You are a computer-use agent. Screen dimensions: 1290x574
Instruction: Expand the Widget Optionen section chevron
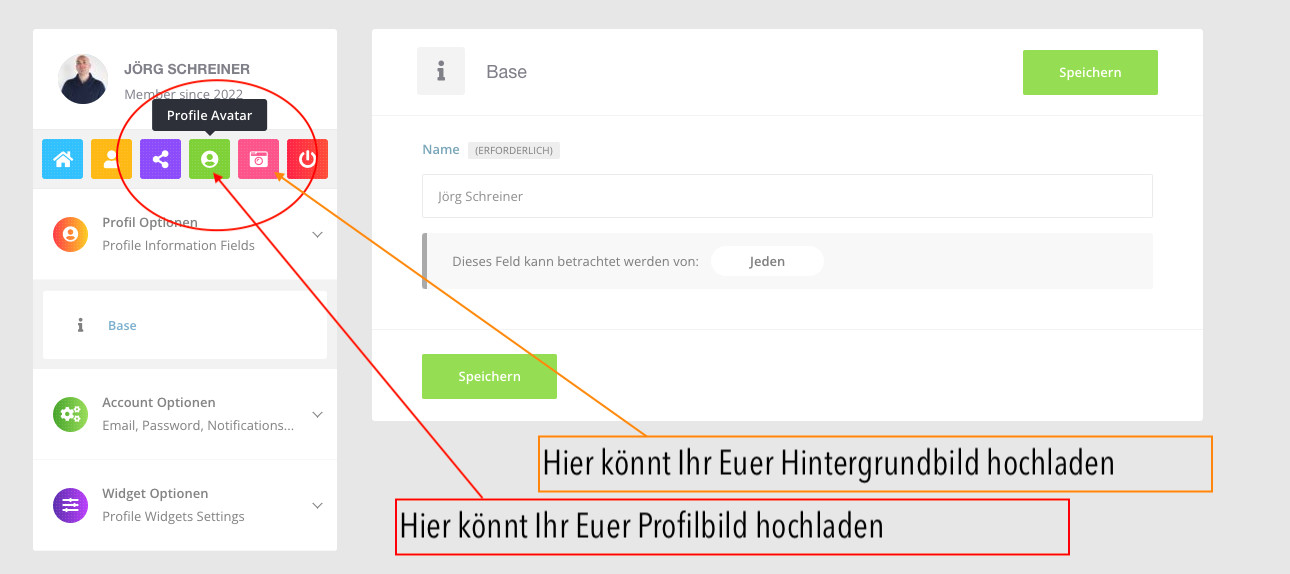click(317, 505)
